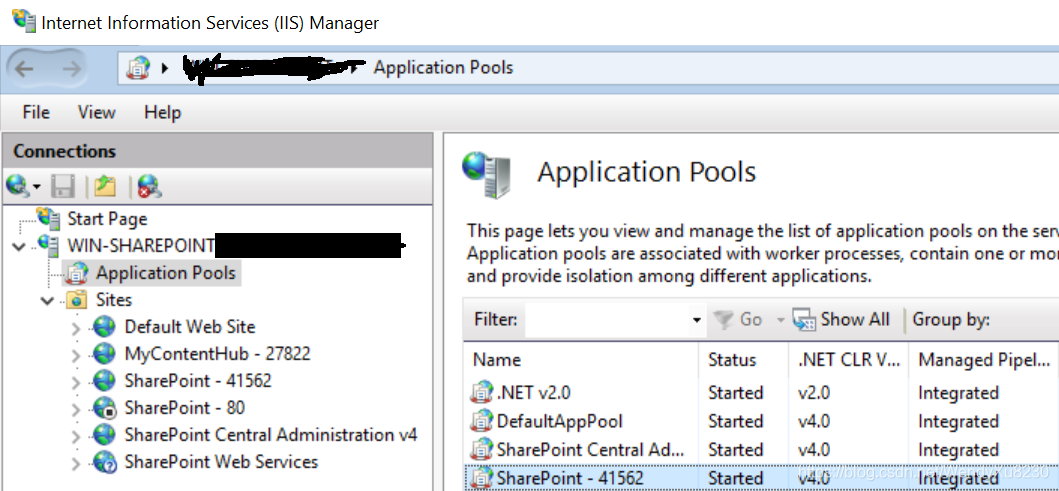Click the SharePoint Web Services globe icon
The image size is (1059, 491).
pos(105,462)
